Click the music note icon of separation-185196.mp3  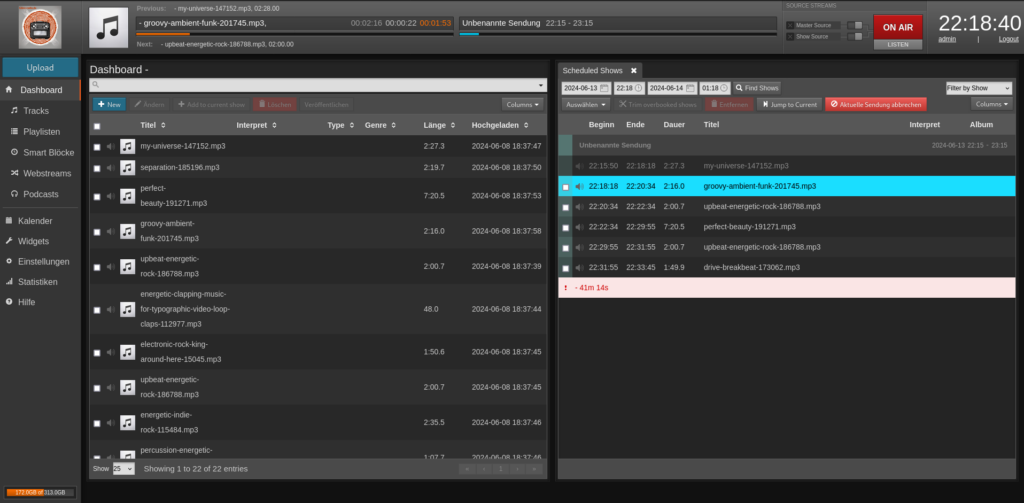127,168
